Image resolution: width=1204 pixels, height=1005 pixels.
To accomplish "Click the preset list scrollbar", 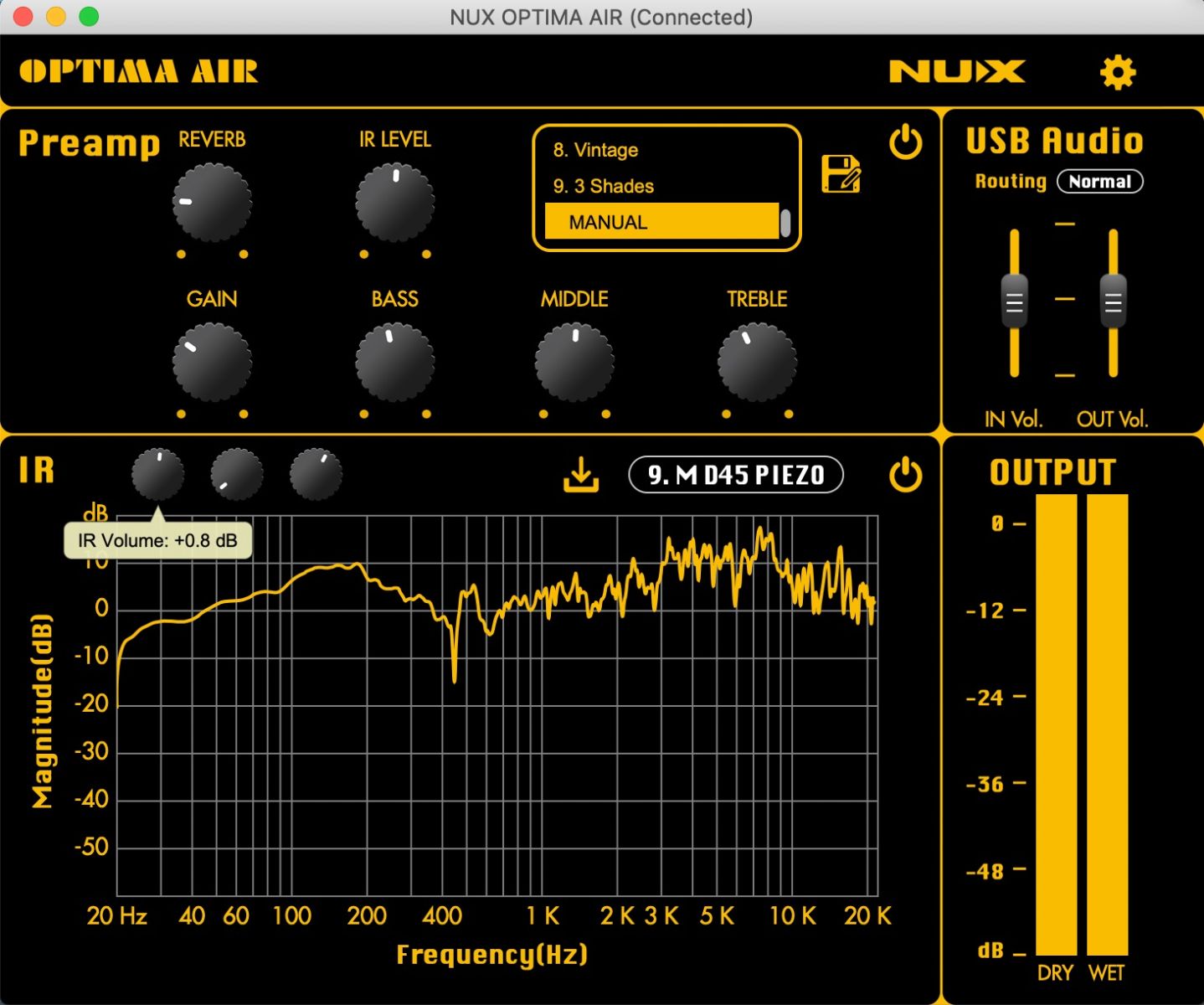I will tap(785, 223).
